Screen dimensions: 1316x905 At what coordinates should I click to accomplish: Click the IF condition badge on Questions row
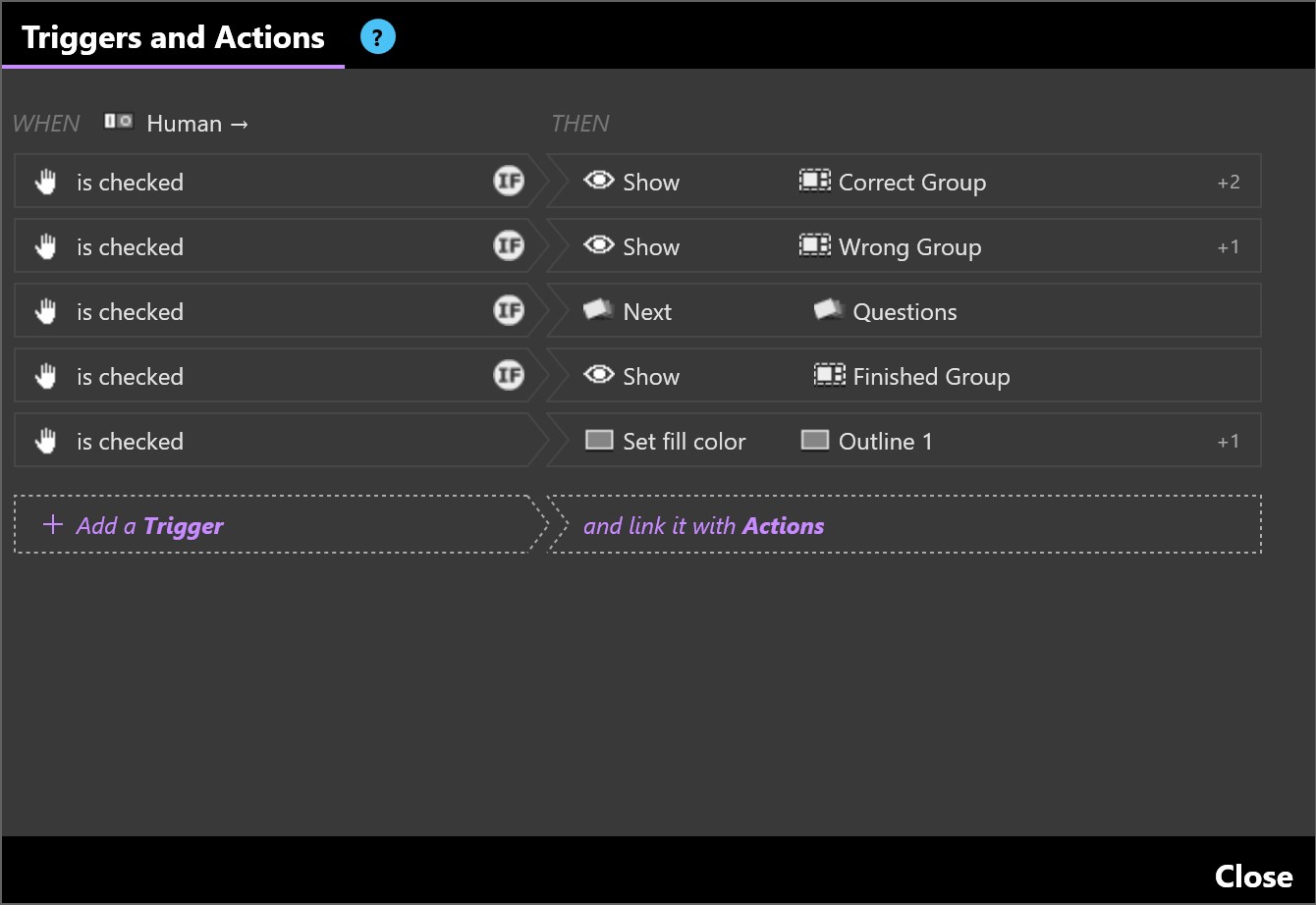509,311
